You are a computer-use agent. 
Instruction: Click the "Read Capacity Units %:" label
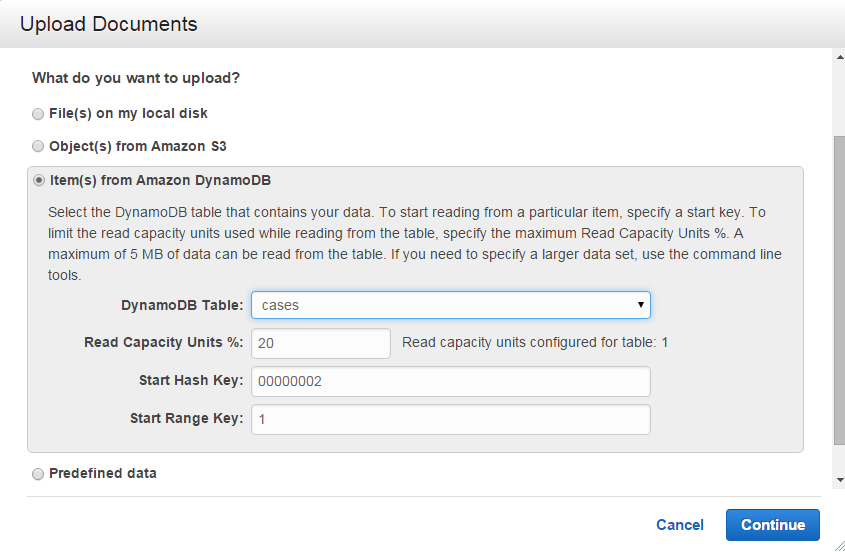tap(164, 343)
